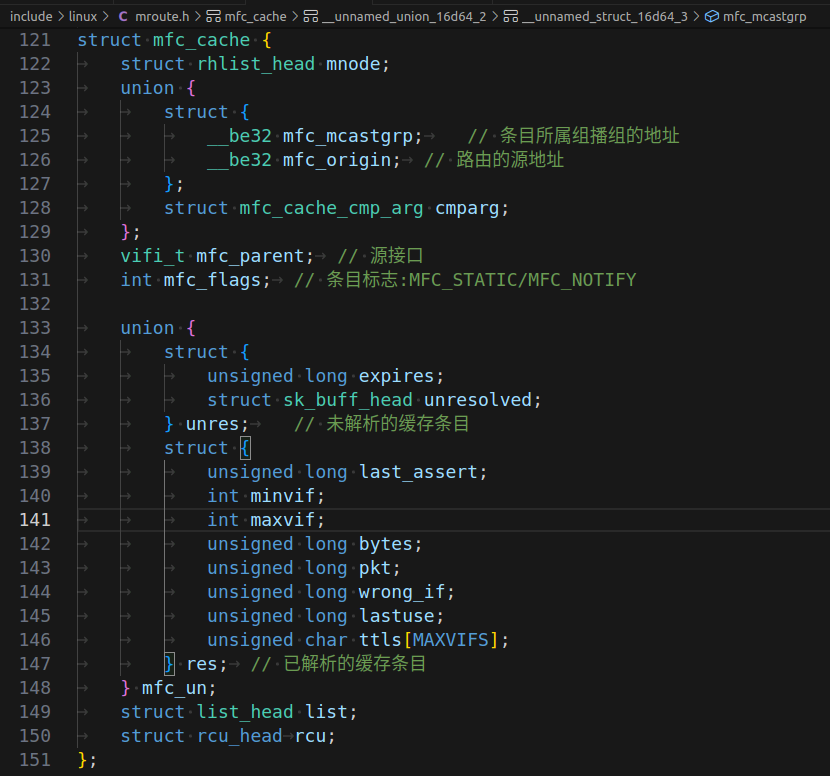Screen dimensions: 830x776
Task: Open the 'linux' breadcrumb folder
Action: [83, 16]
